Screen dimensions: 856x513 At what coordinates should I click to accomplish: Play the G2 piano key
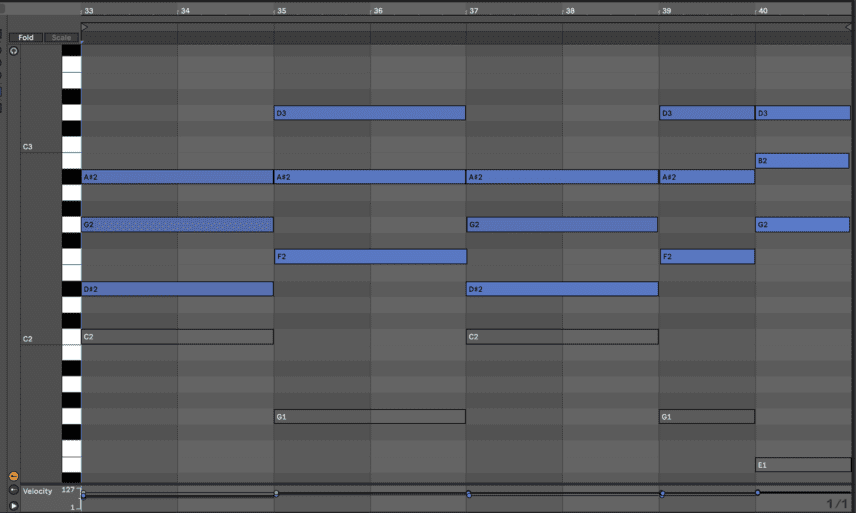(72, 224)
